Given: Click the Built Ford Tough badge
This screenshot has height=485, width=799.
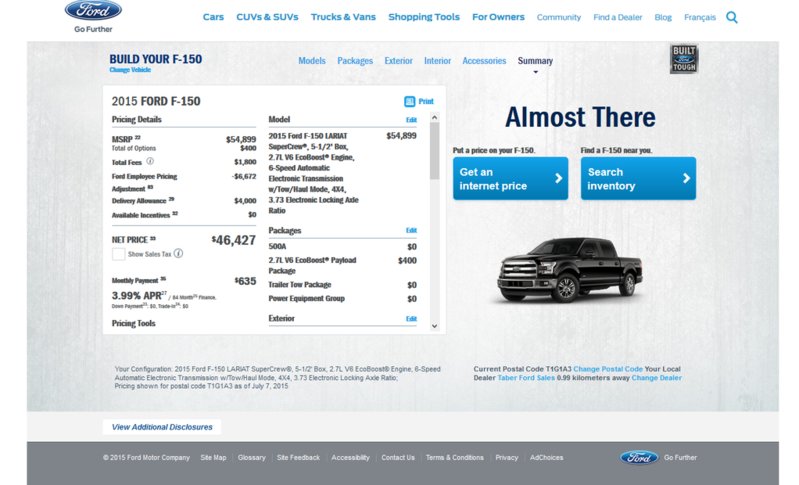Looking at the screenshot, I should 684,59.
